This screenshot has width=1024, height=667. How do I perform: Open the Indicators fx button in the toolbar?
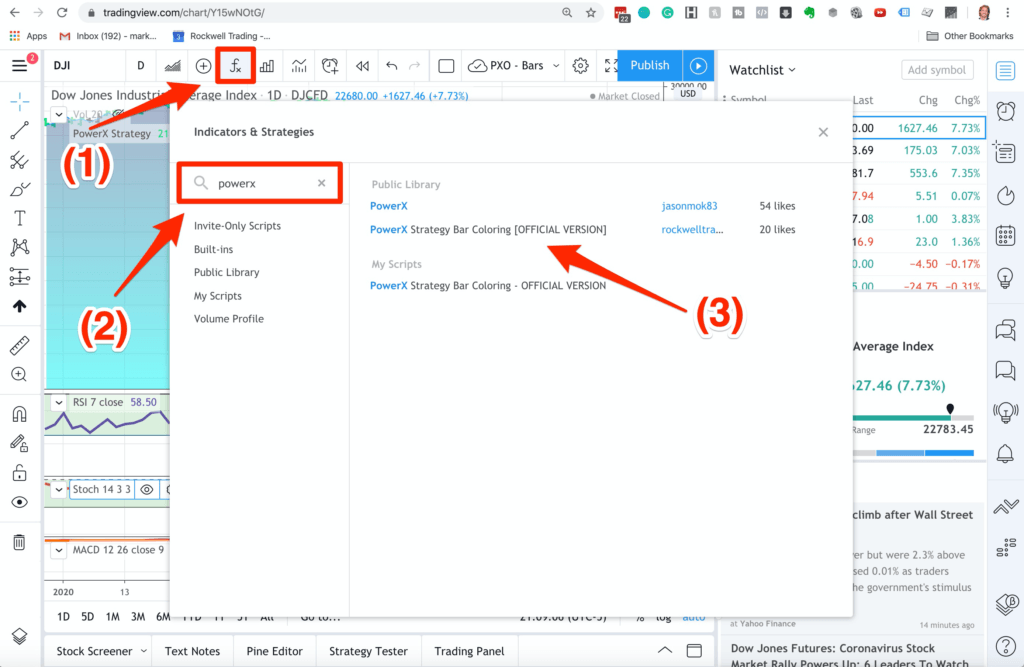pos(235,66)
